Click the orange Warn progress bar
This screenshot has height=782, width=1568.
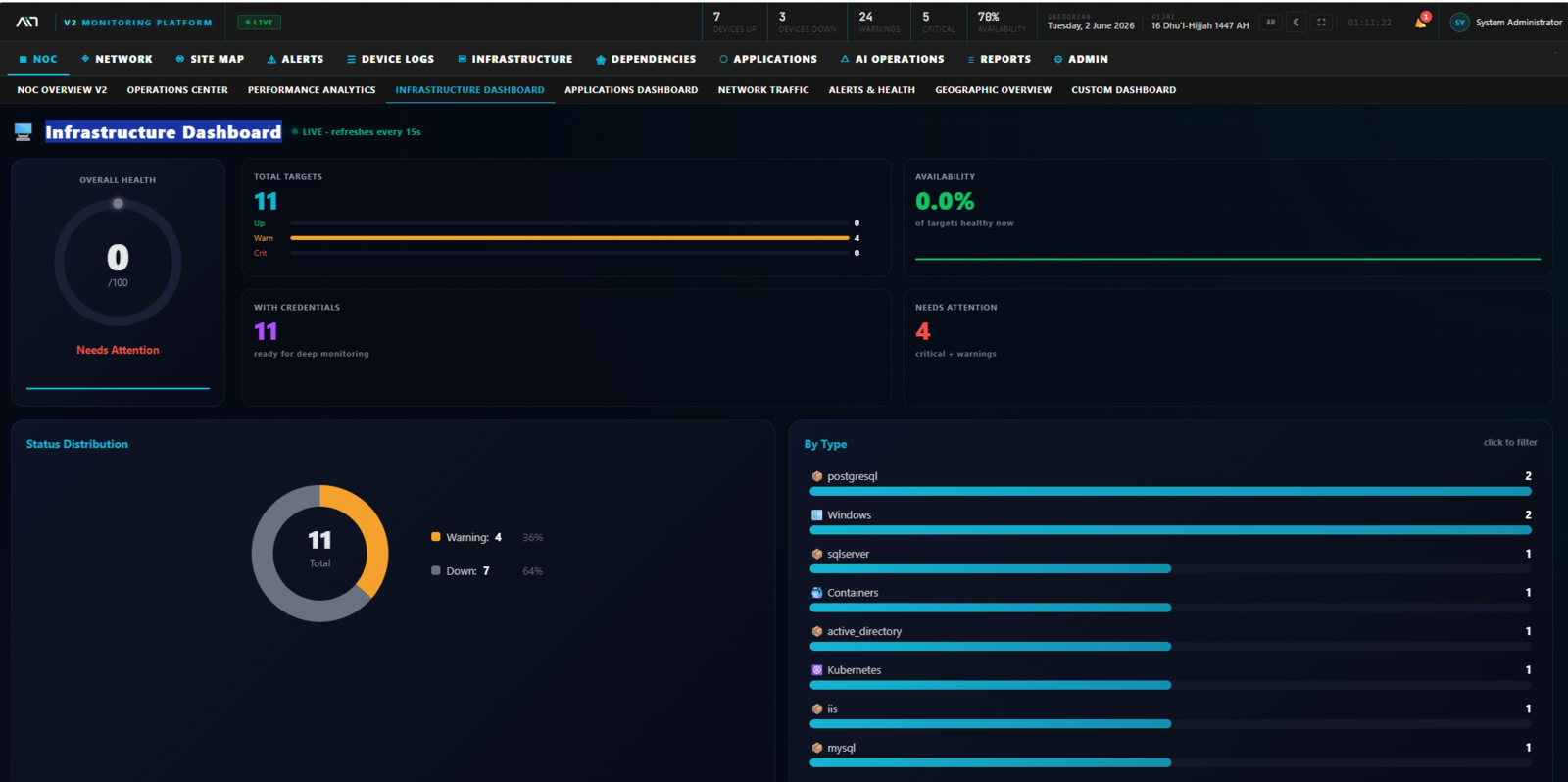click(569, 238)
